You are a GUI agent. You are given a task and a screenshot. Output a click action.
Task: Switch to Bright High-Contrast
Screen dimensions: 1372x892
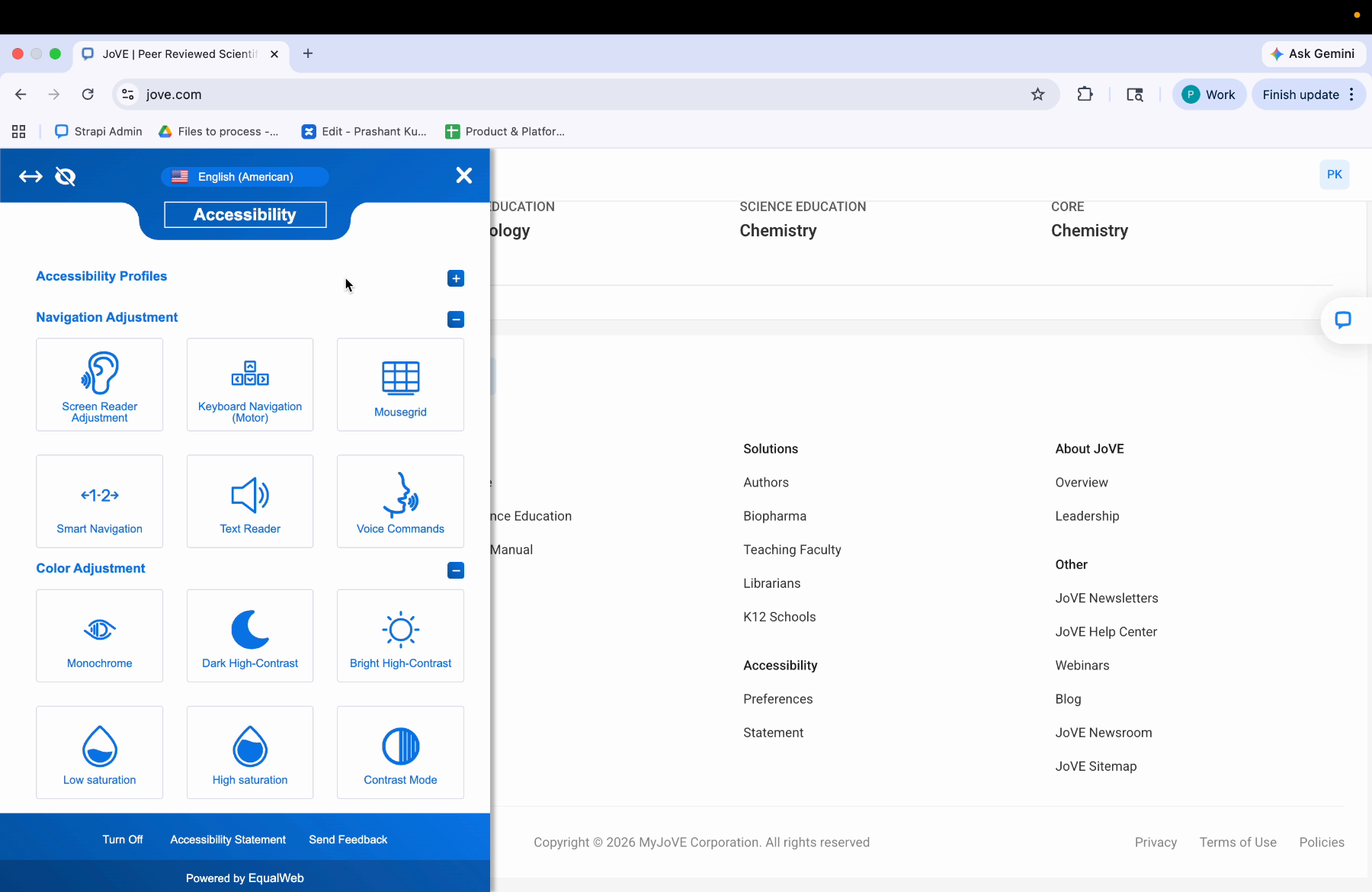401,636
